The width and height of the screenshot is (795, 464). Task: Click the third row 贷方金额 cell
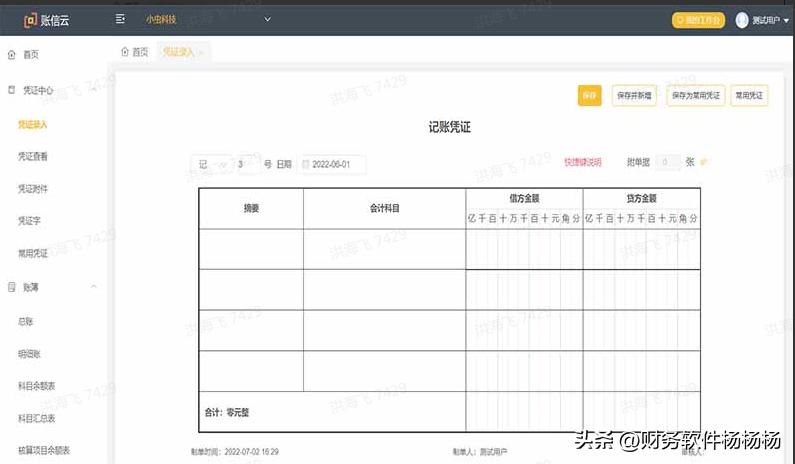pos(642,330)
